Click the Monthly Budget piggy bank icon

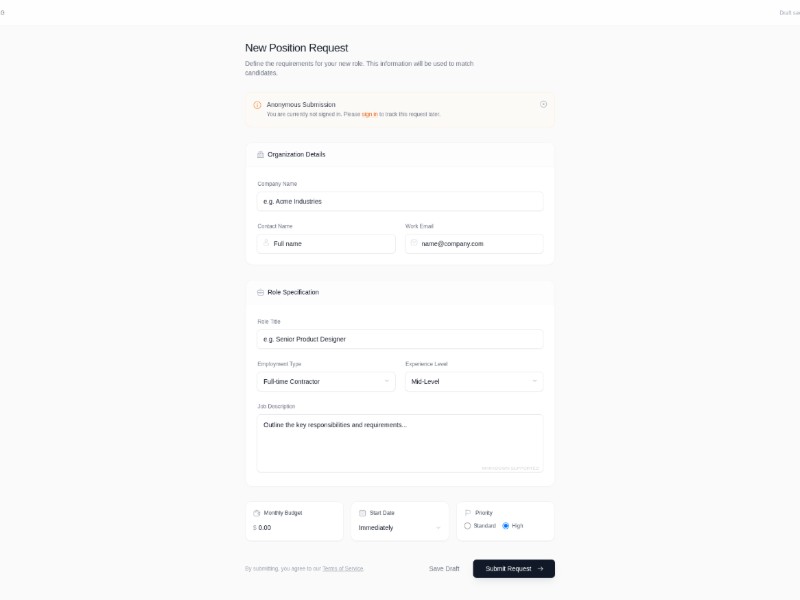[257, 513]
